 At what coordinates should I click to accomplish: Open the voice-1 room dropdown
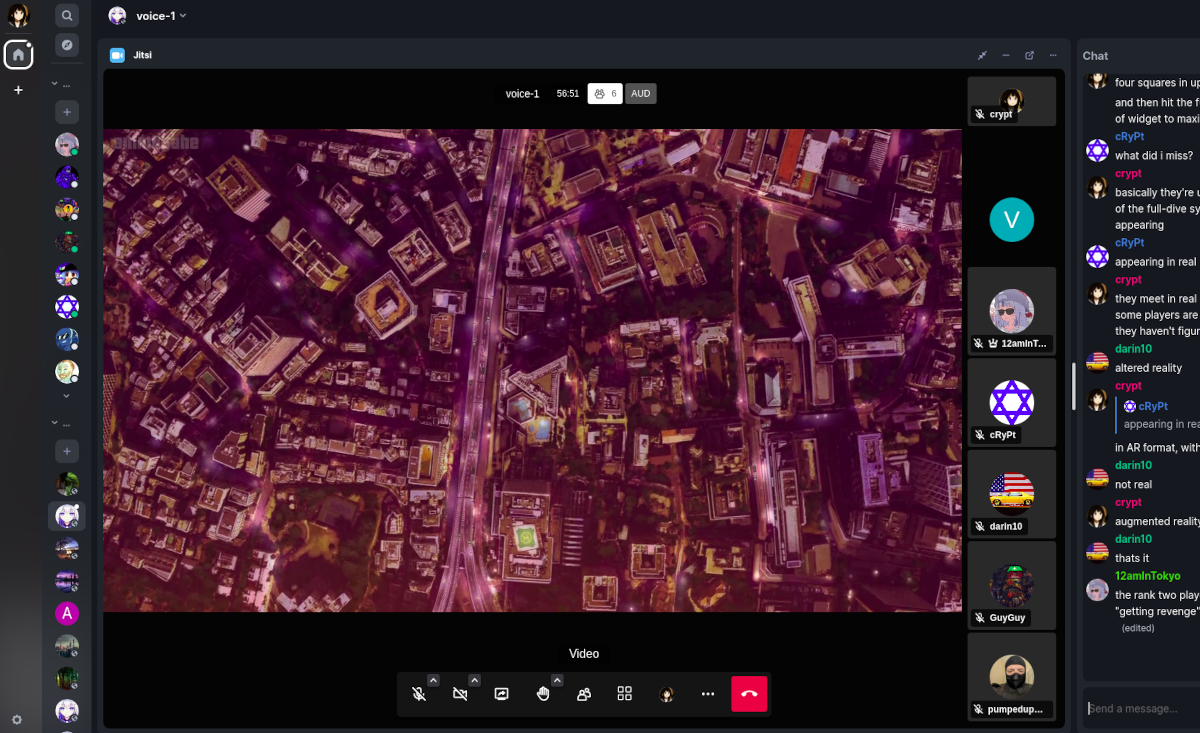[161, 16]
